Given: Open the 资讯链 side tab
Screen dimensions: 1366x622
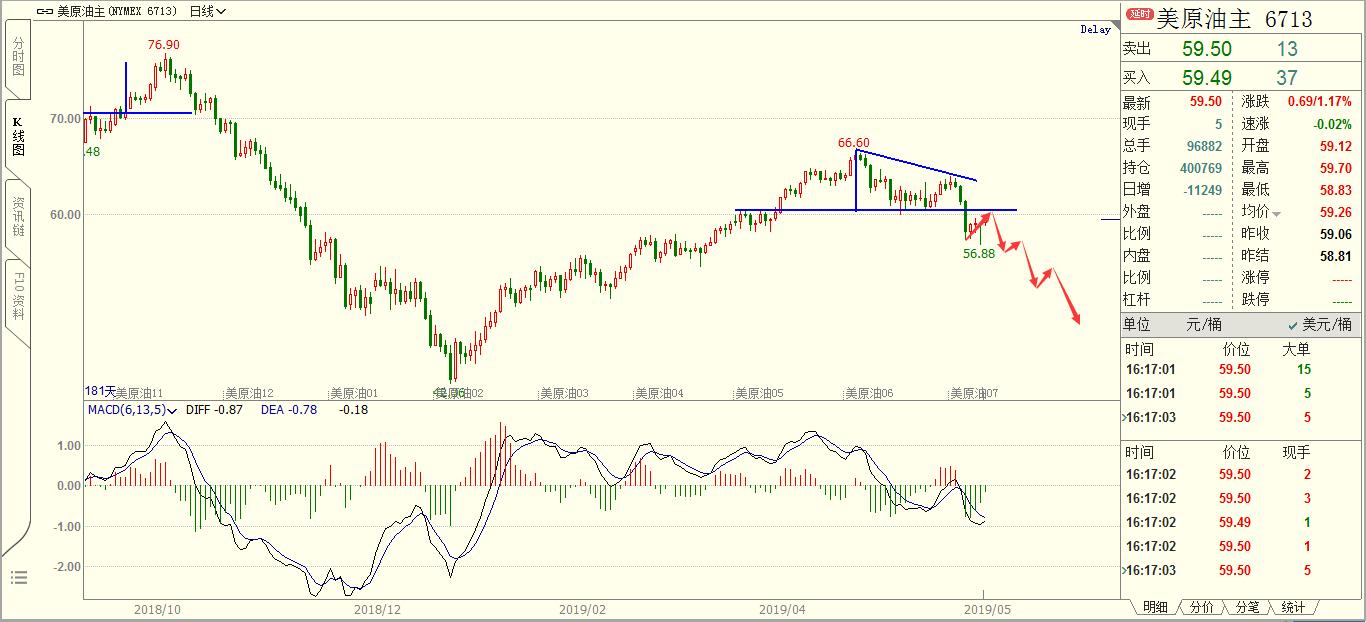Looking at the screenshot, I should coord(18,216).
